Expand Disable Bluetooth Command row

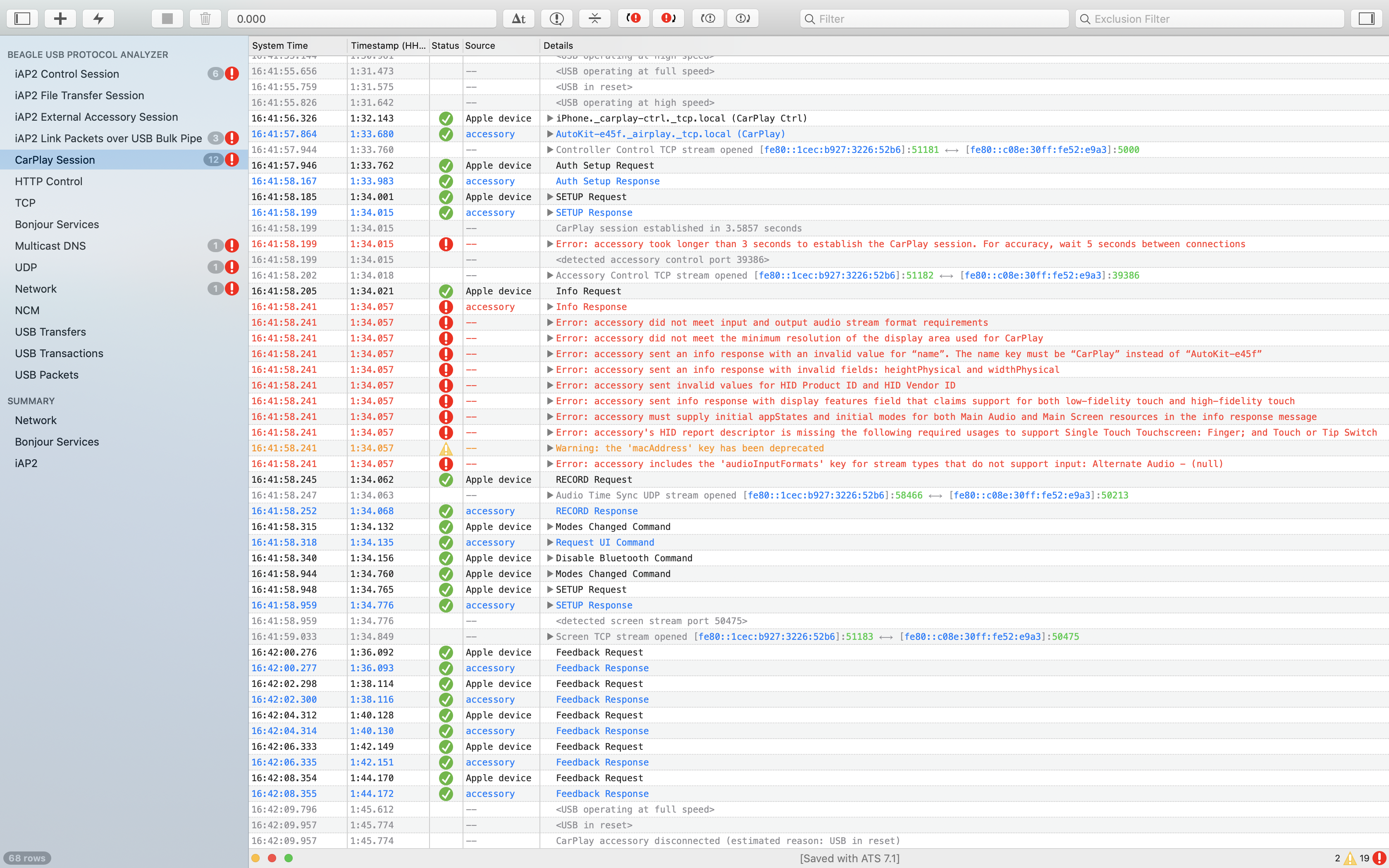pos(550,558)
